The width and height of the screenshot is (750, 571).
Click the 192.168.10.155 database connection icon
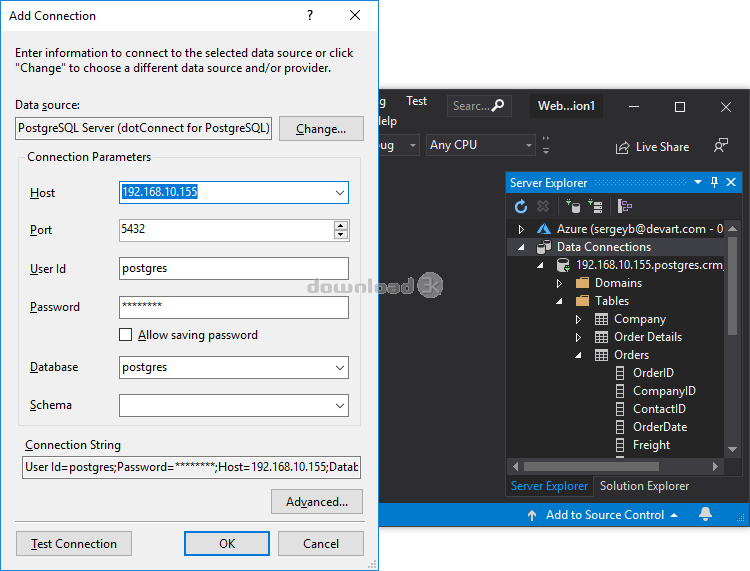563,265
